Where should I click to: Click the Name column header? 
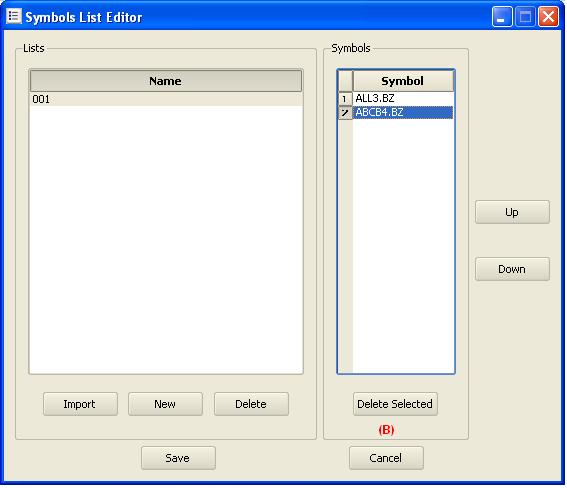pos(166,81)
